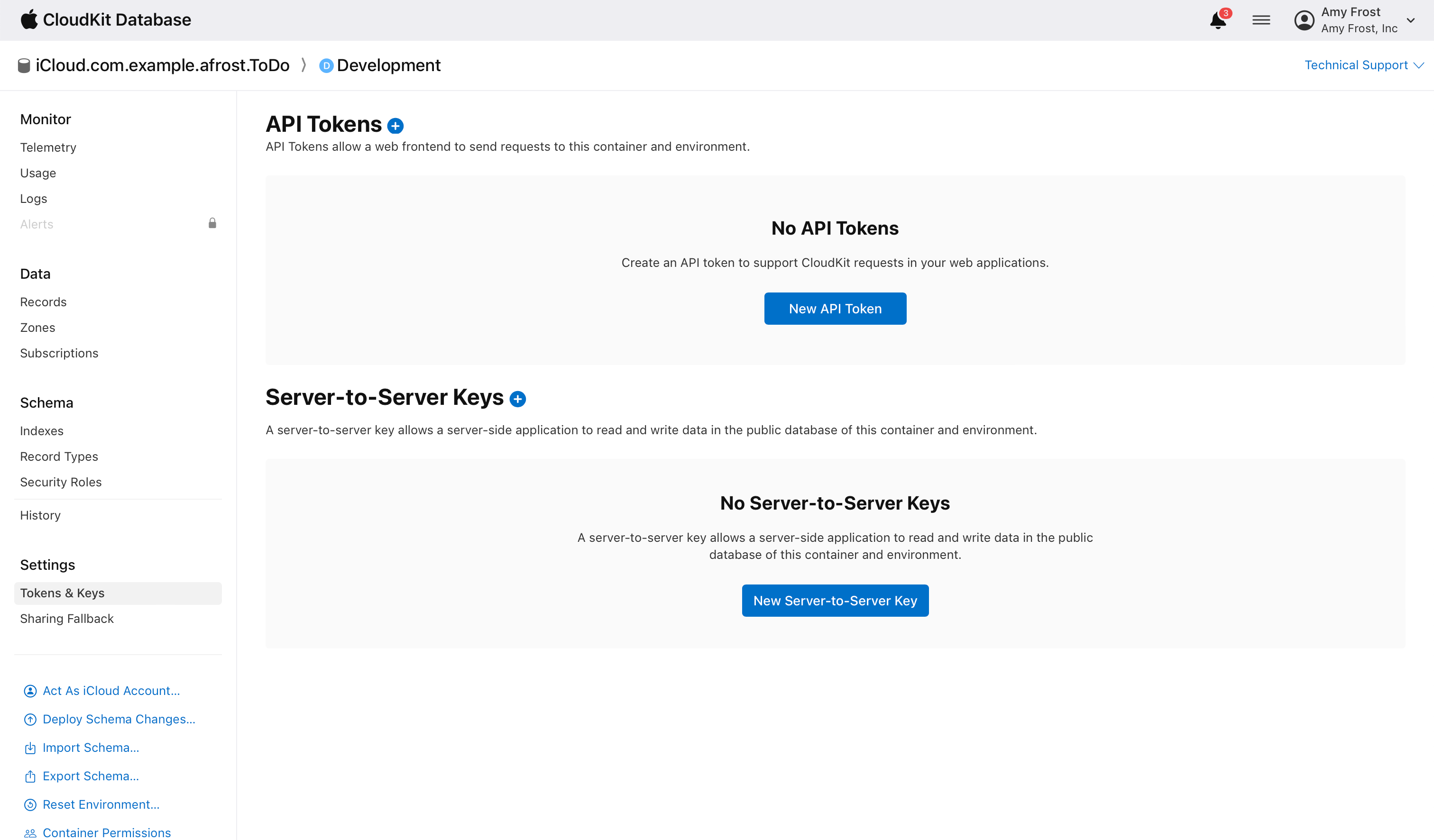This screenshot has width=1434, height=840.
Task: Open the hamburger menu in the top bar
Action: 1261,19
